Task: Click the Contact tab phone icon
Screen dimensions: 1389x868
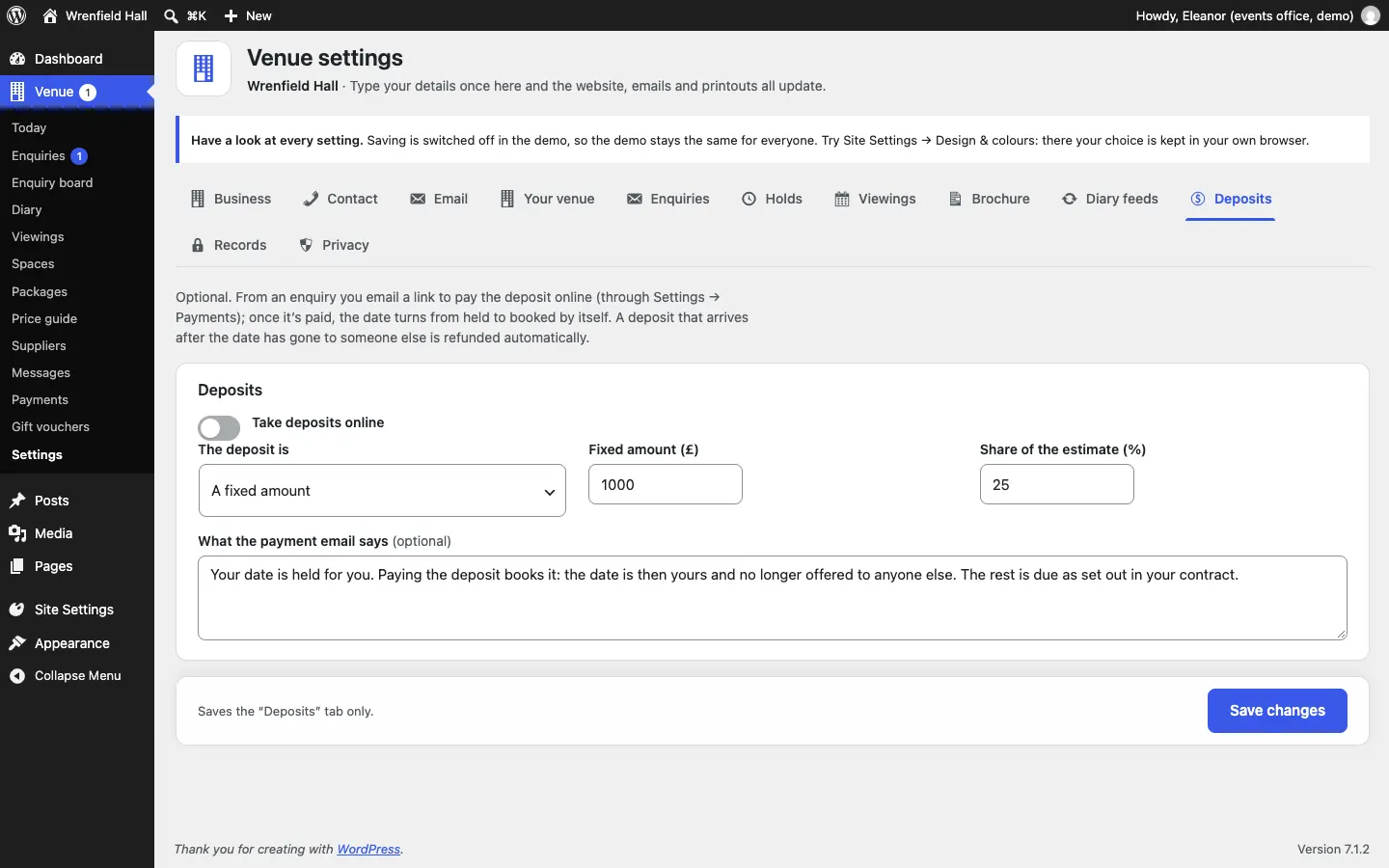Action: coord(311,199)
